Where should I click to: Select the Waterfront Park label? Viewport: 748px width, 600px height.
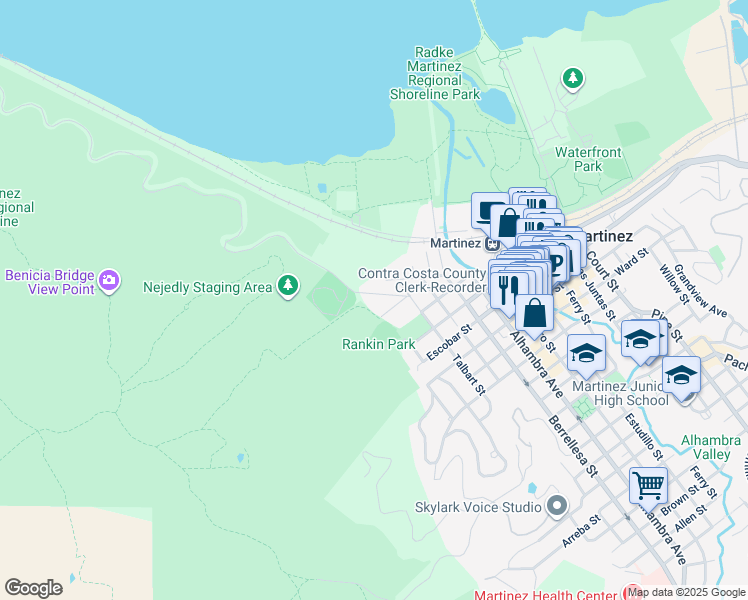pyautogui.click(x=588, y=159)
